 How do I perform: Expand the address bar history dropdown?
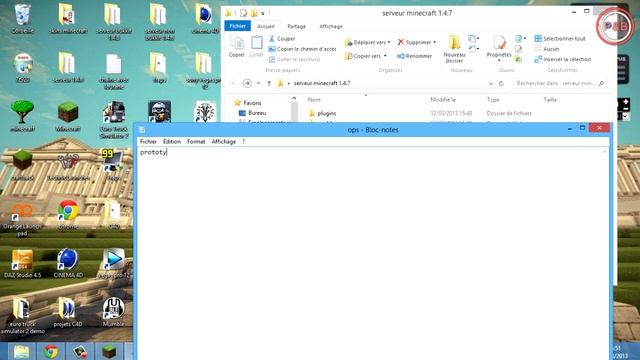[491, 83]
